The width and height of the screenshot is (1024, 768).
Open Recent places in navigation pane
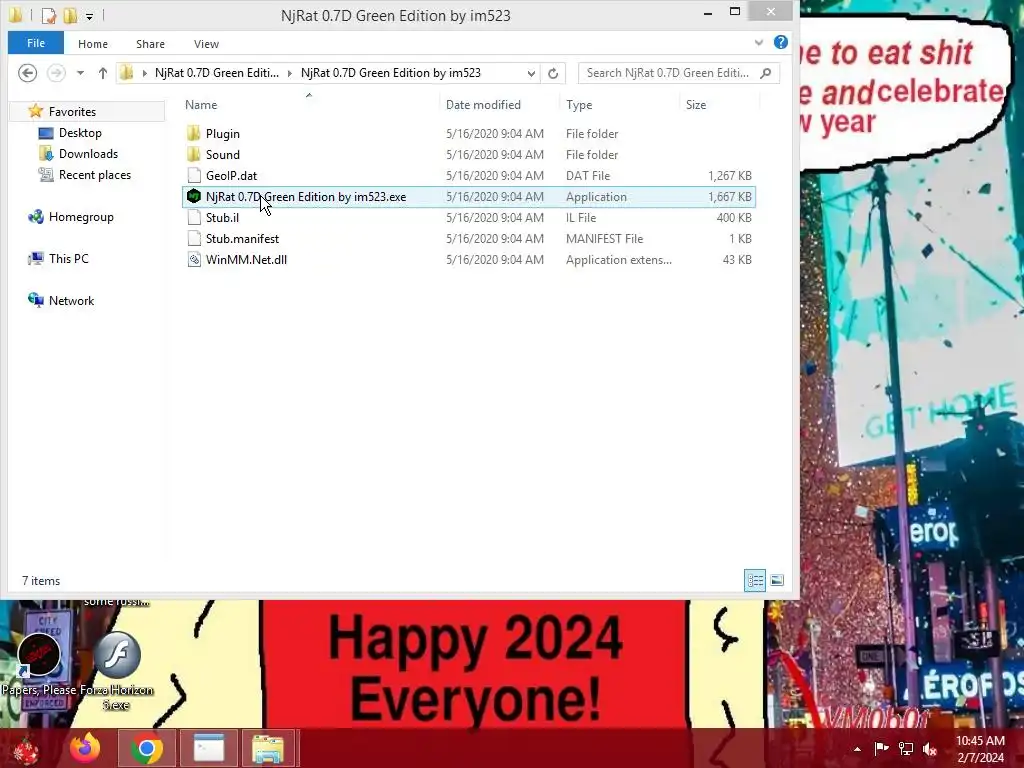click(x=95, y=174)
